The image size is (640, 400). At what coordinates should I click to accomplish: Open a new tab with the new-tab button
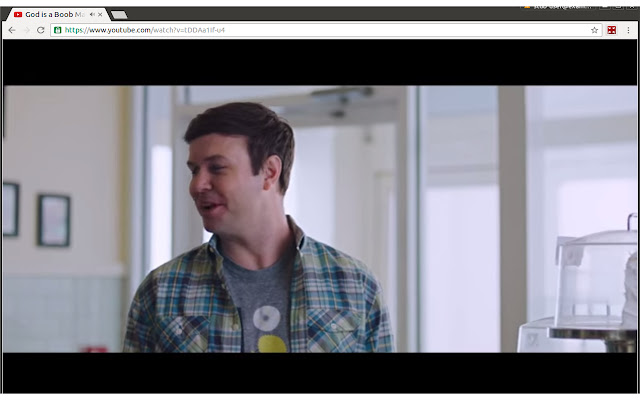click(x=119, y=15)
